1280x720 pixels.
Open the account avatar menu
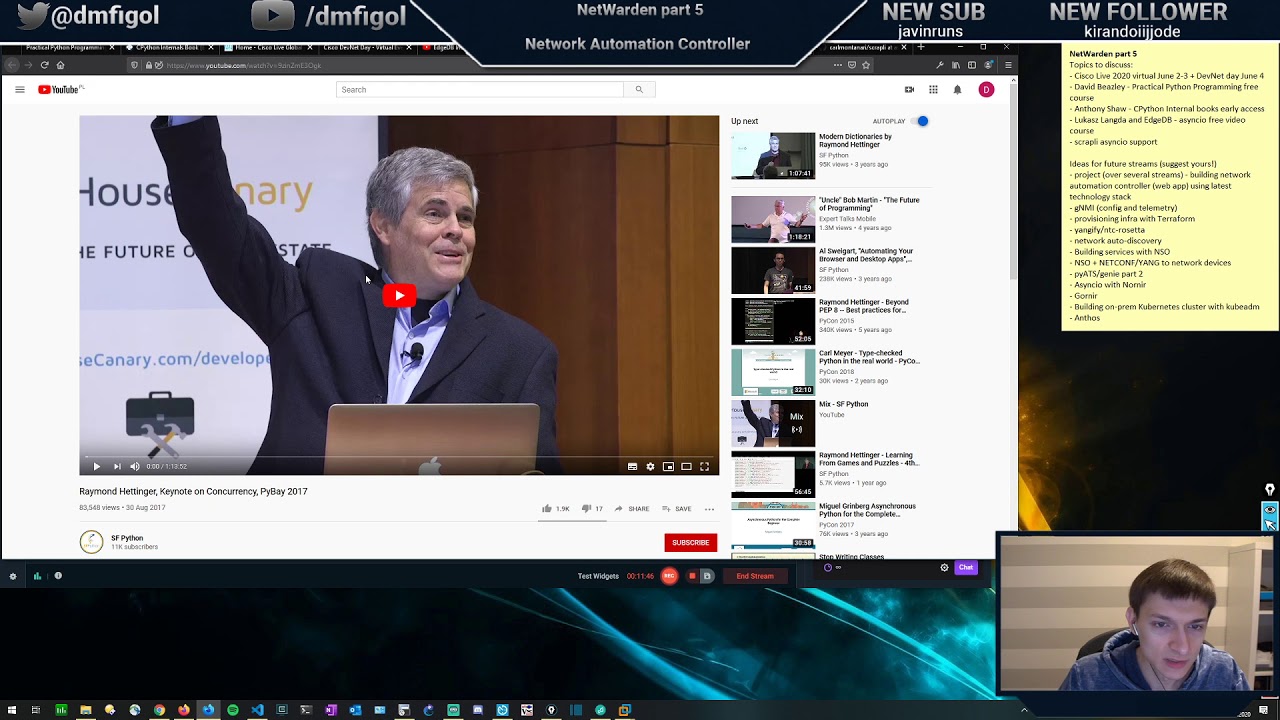click(986, 90)
